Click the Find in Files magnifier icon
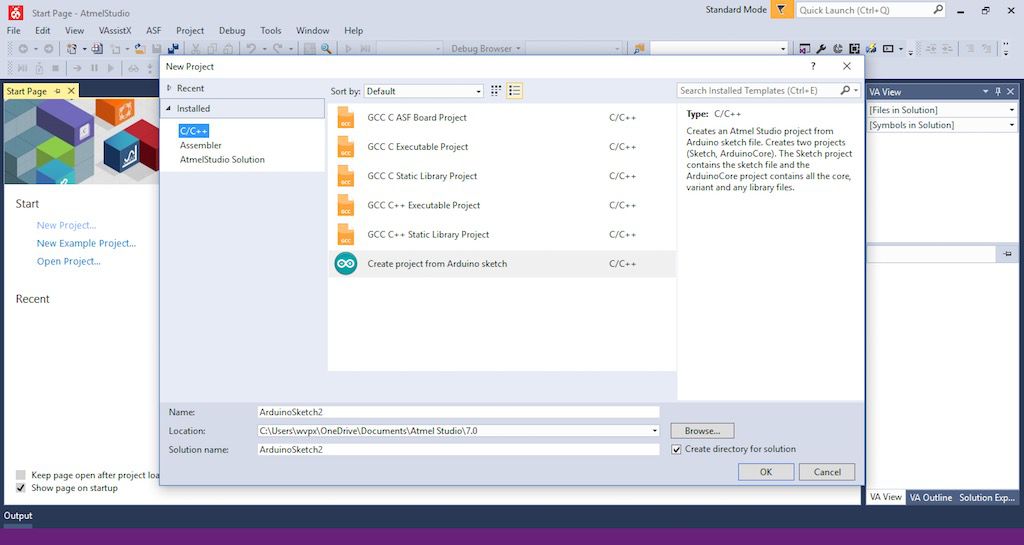The image size is (1024, 545). click(x=326, y=49)
